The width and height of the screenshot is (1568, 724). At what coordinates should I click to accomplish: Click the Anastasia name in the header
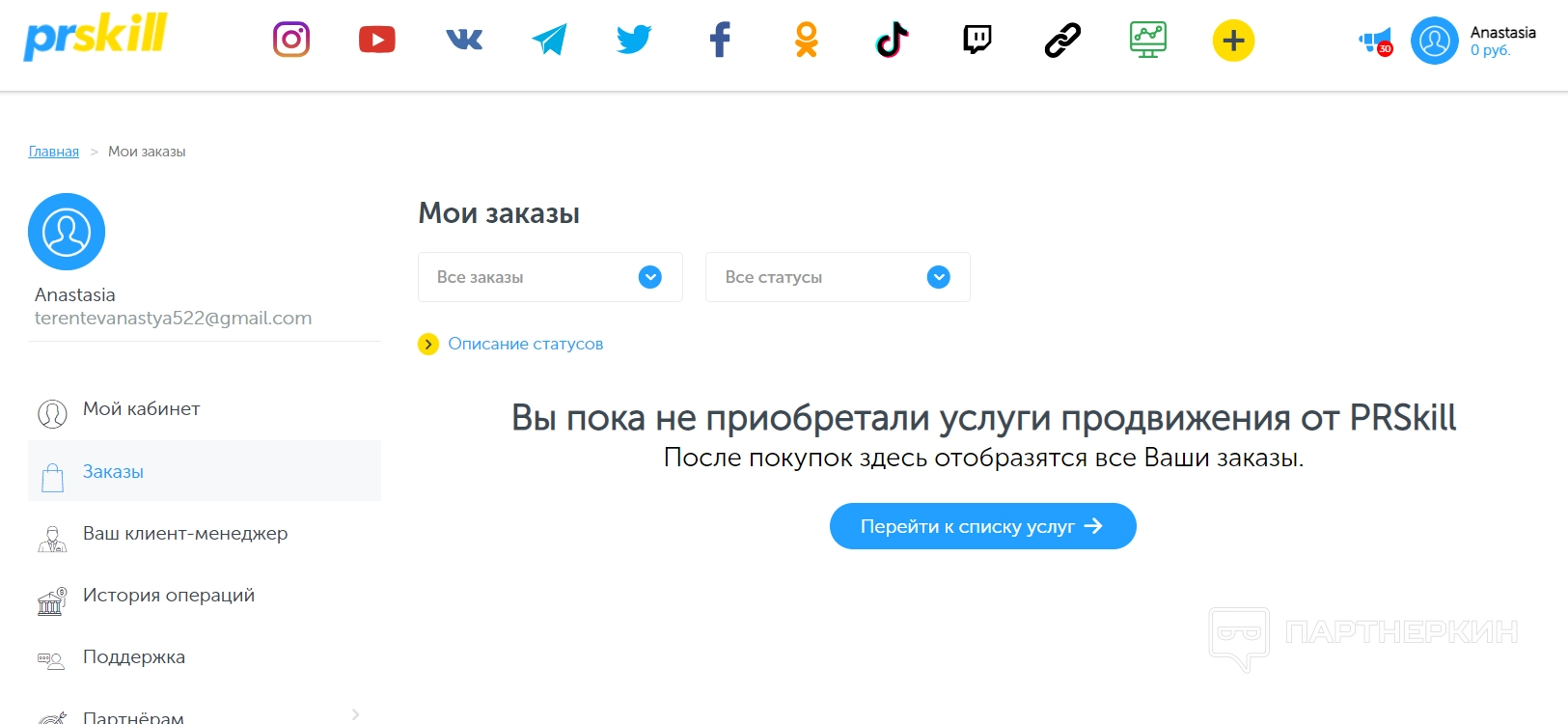click(x=1503, y=32)
